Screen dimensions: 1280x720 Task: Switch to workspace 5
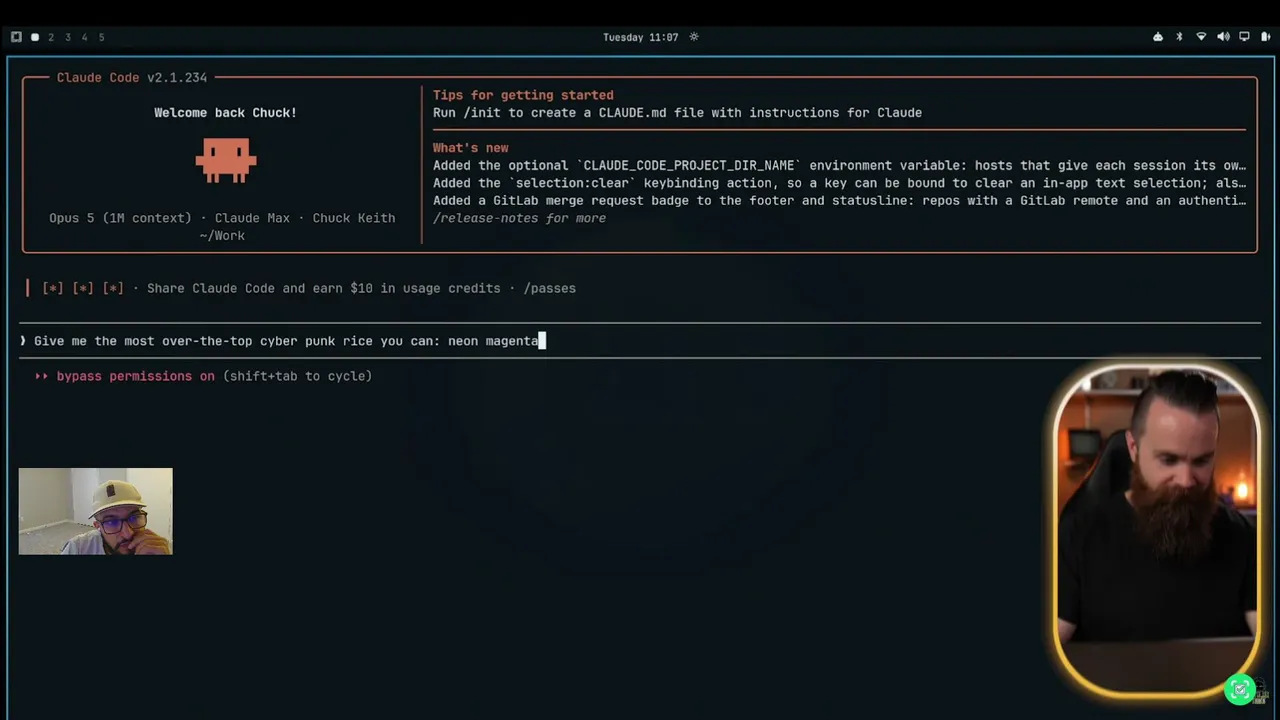(x=101, y=37)
